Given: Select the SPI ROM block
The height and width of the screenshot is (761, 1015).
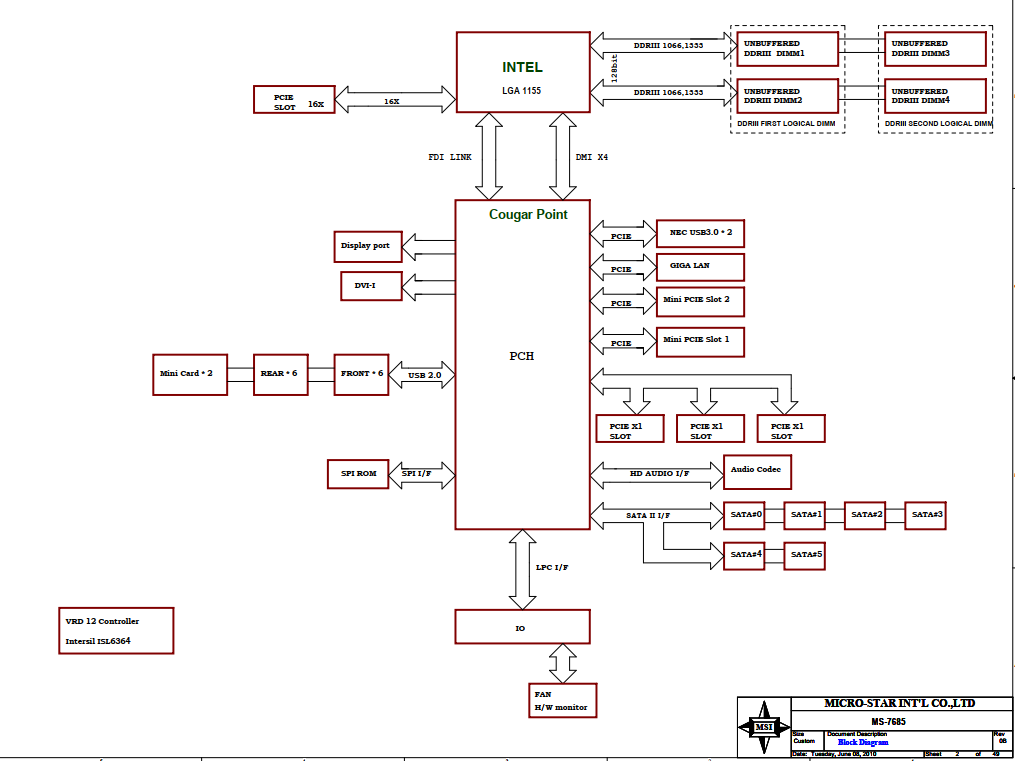Looking at the screenshot, I should point(358,473).
